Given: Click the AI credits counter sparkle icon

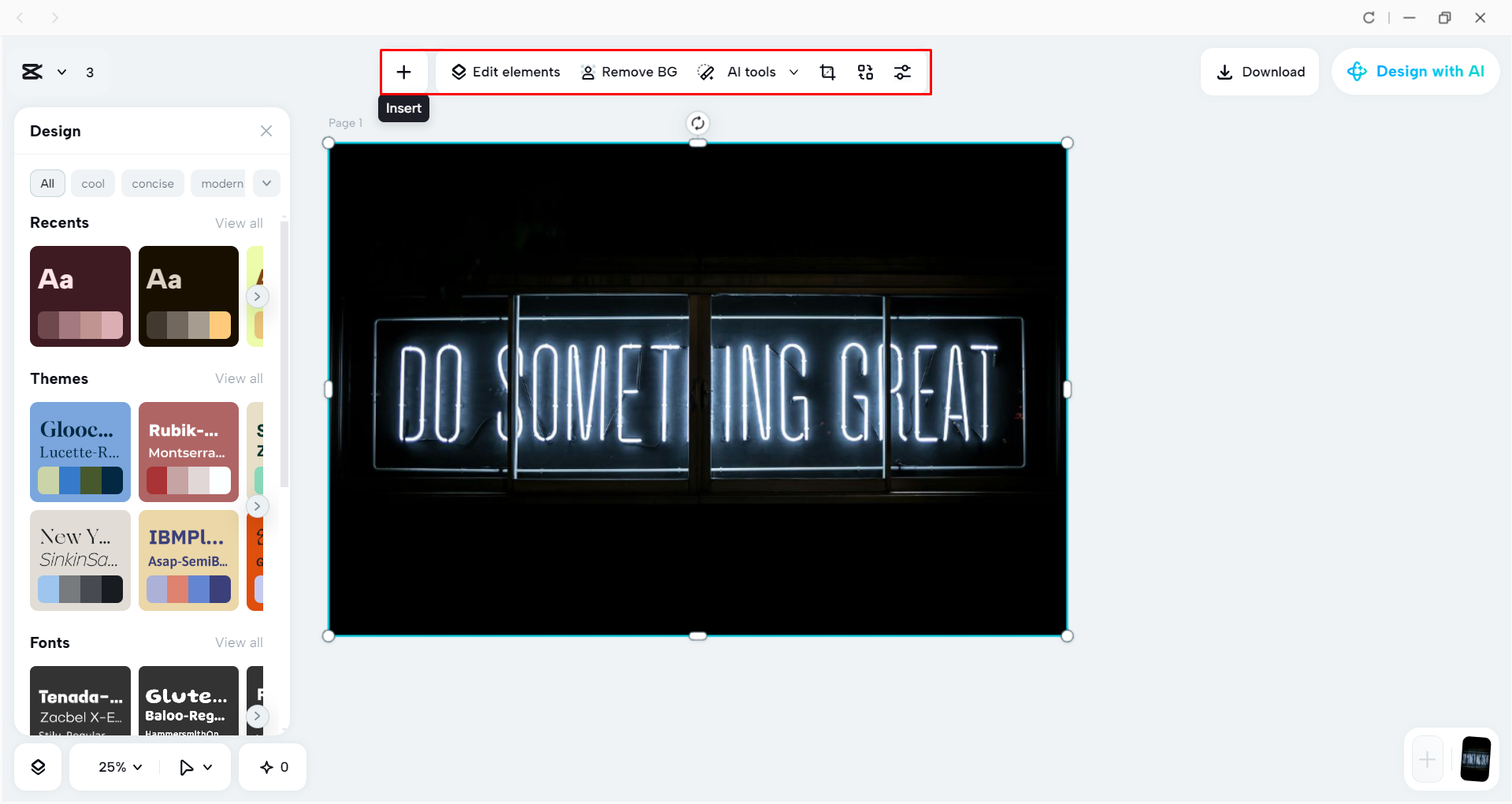Looking at the screenshot, I should pos(272,766).
